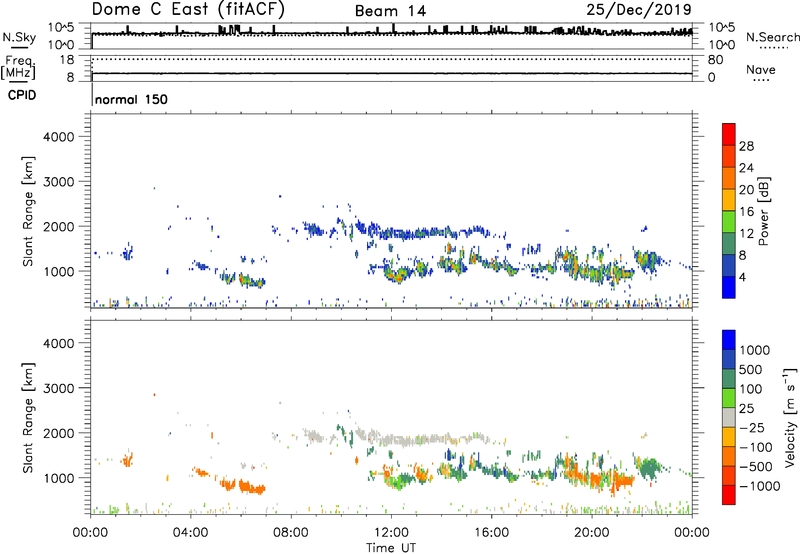Click the power panel '3000' range tick label
The height and width of the screenshot is (554, 800).
(x=58, y=182)
